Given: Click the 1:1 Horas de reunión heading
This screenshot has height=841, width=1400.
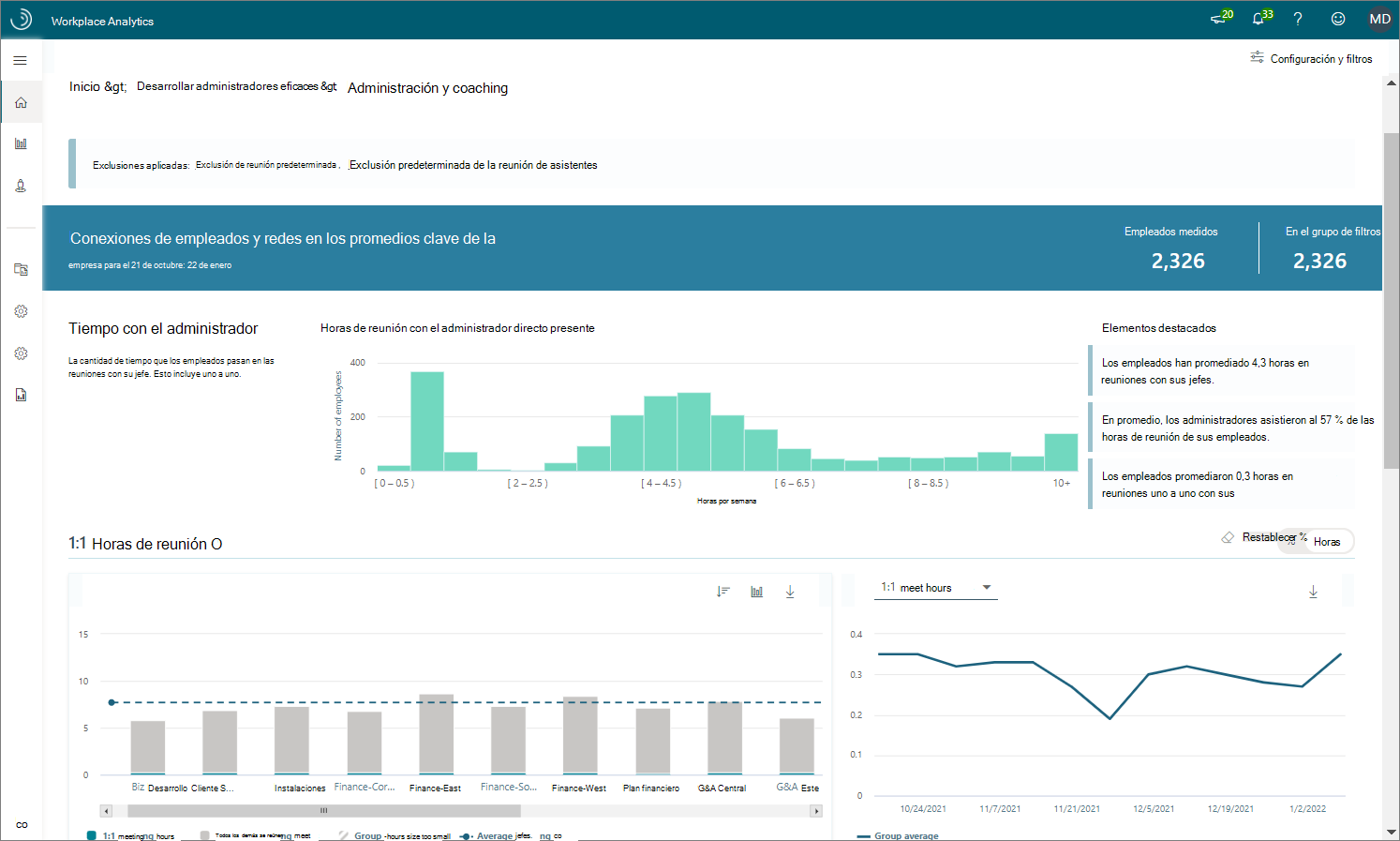Looking at the screenshot, I should tap(145, 544).
